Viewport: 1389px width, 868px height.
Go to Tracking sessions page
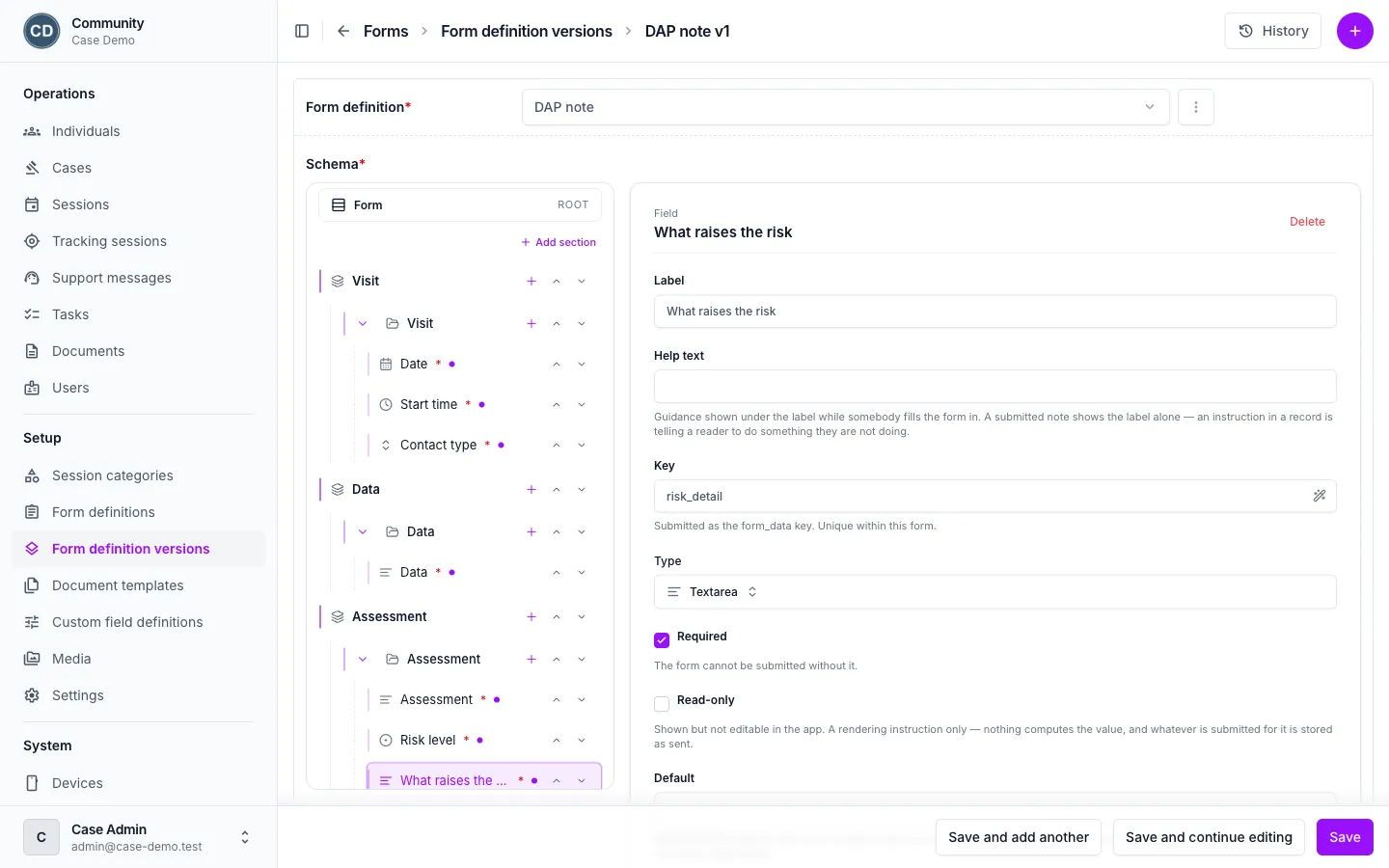click(x=139, y=241)
